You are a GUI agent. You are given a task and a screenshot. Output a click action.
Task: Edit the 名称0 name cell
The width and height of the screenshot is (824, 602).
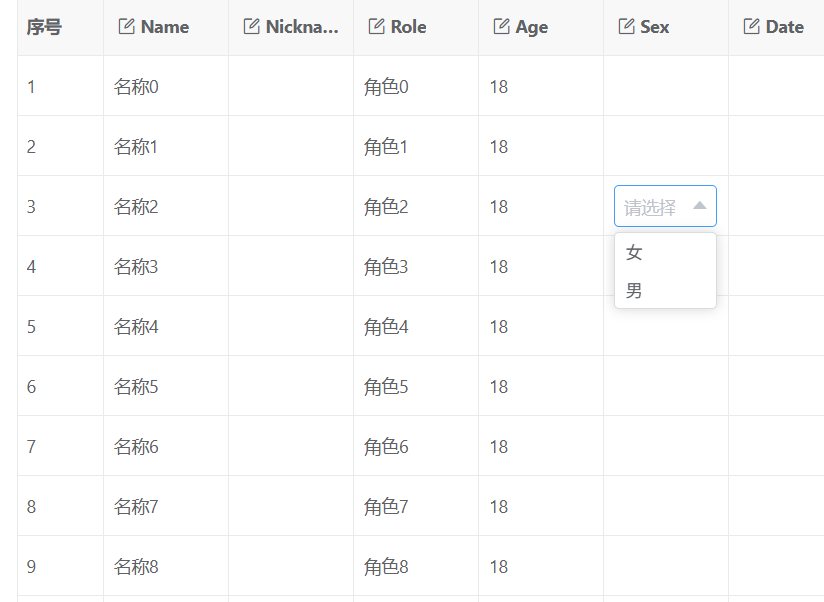(166, 86)
